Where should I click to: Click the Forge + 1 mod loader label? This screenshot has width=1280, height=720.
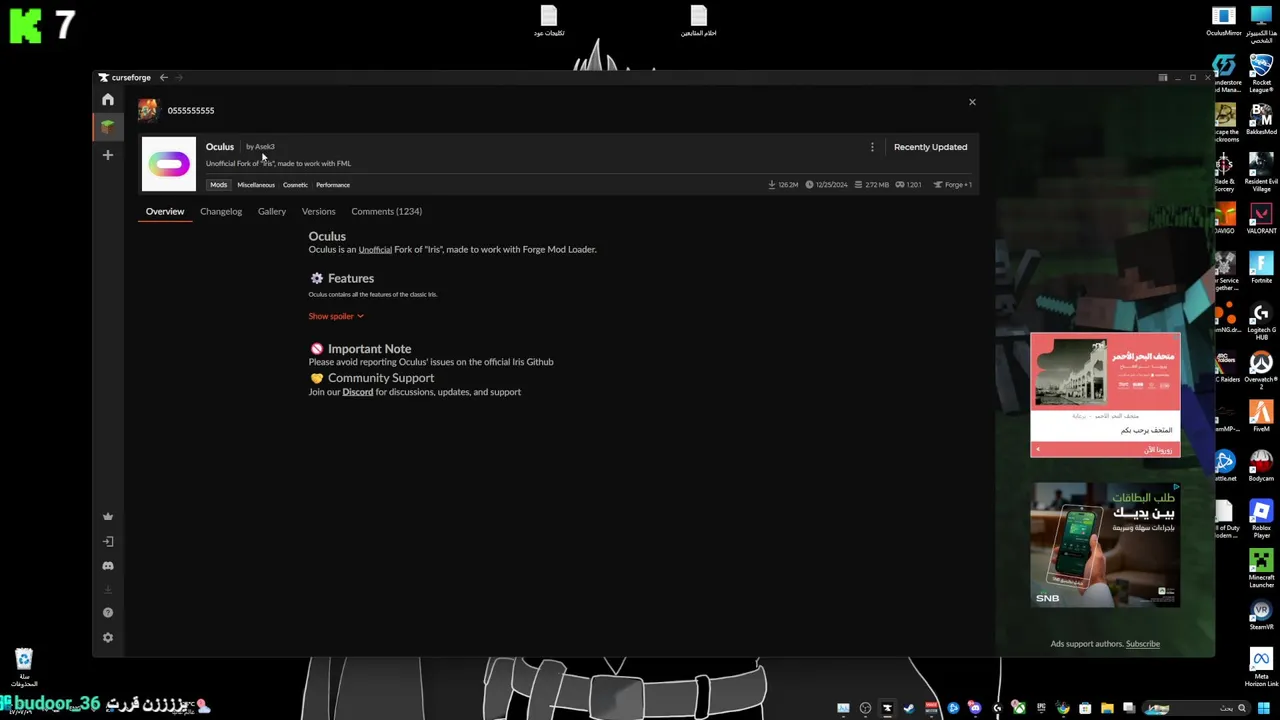(x=952, y=185)
